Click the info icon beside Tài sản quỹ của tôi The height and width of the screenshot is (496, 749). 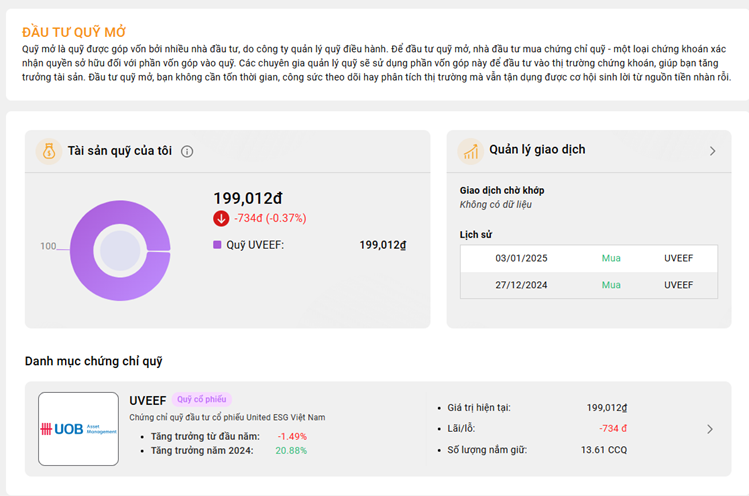point(187,151)
